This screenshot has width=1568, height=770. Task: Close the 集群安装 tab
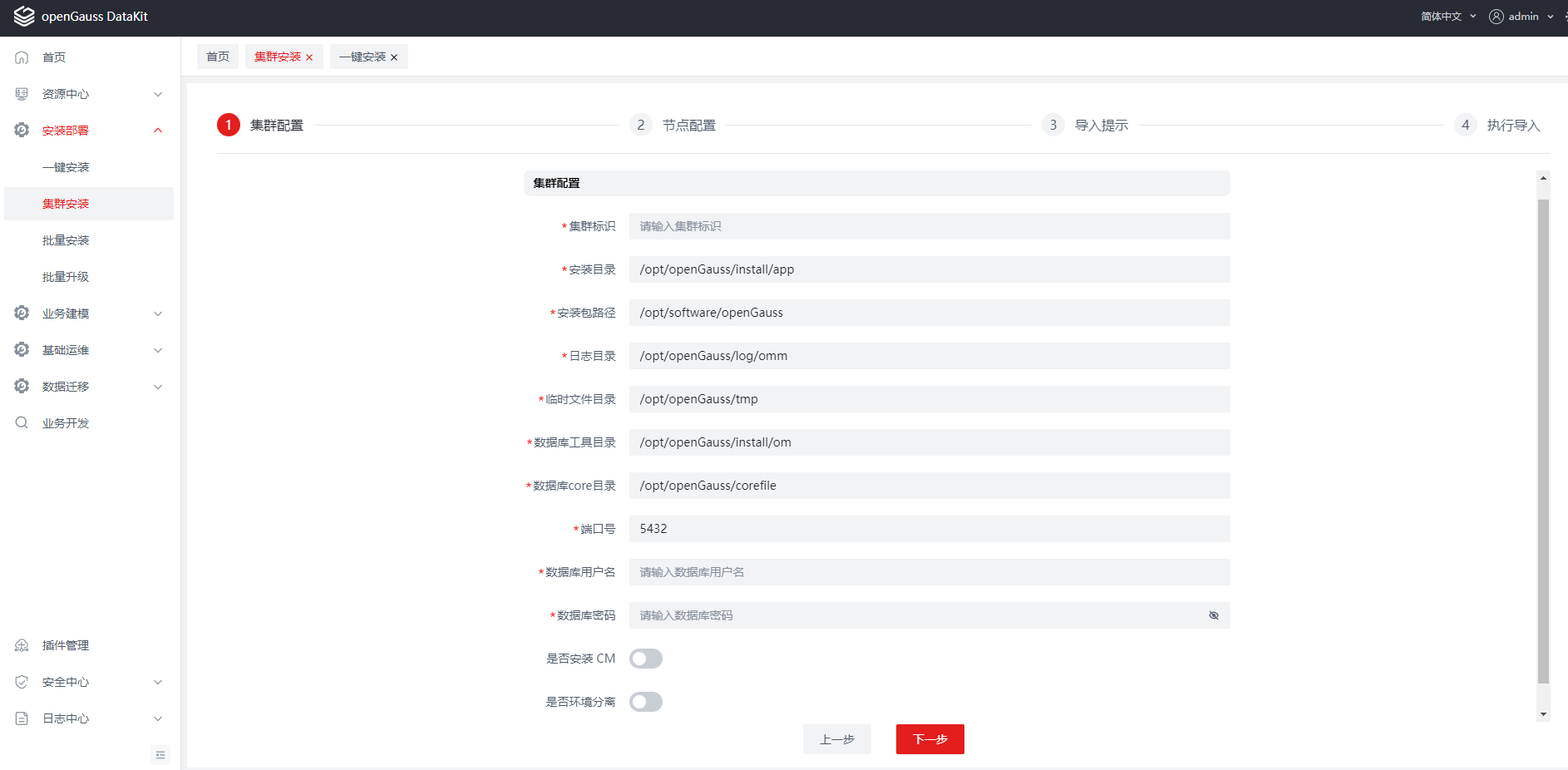[309, 57]
